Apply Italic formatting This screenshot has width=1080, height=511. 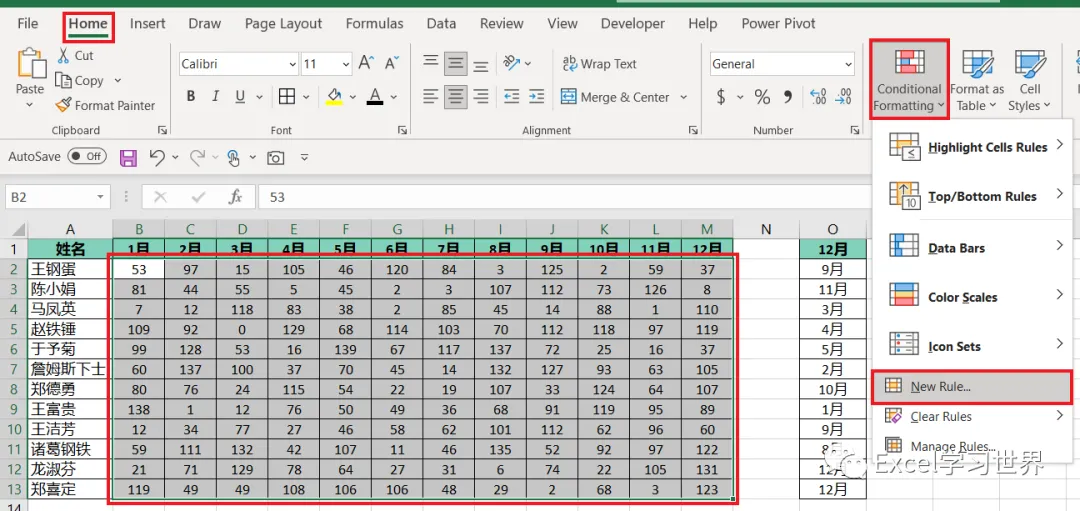coord(216,96)
